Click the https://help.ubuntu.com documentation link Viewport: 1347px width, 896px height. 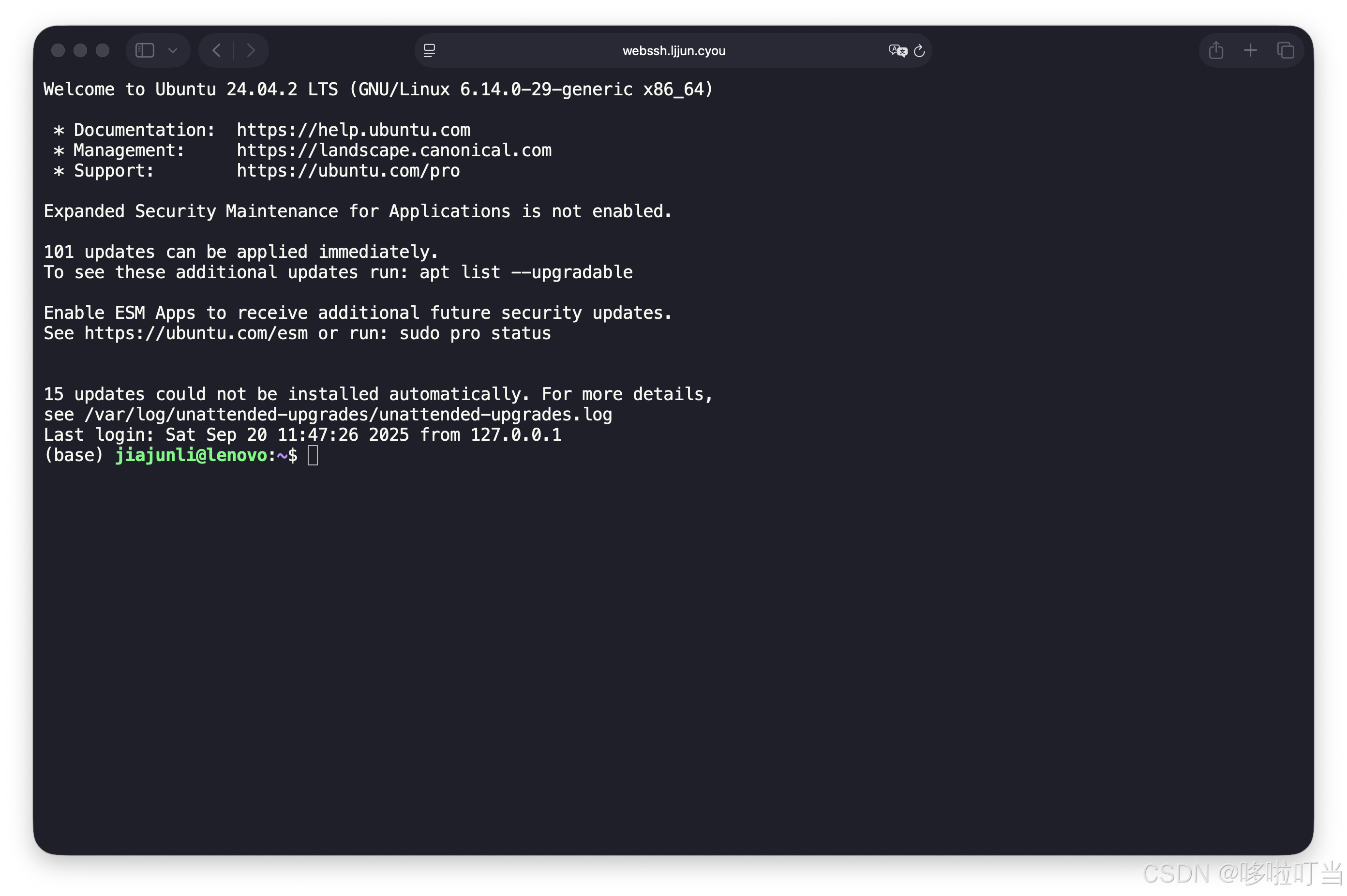point(353,130)
